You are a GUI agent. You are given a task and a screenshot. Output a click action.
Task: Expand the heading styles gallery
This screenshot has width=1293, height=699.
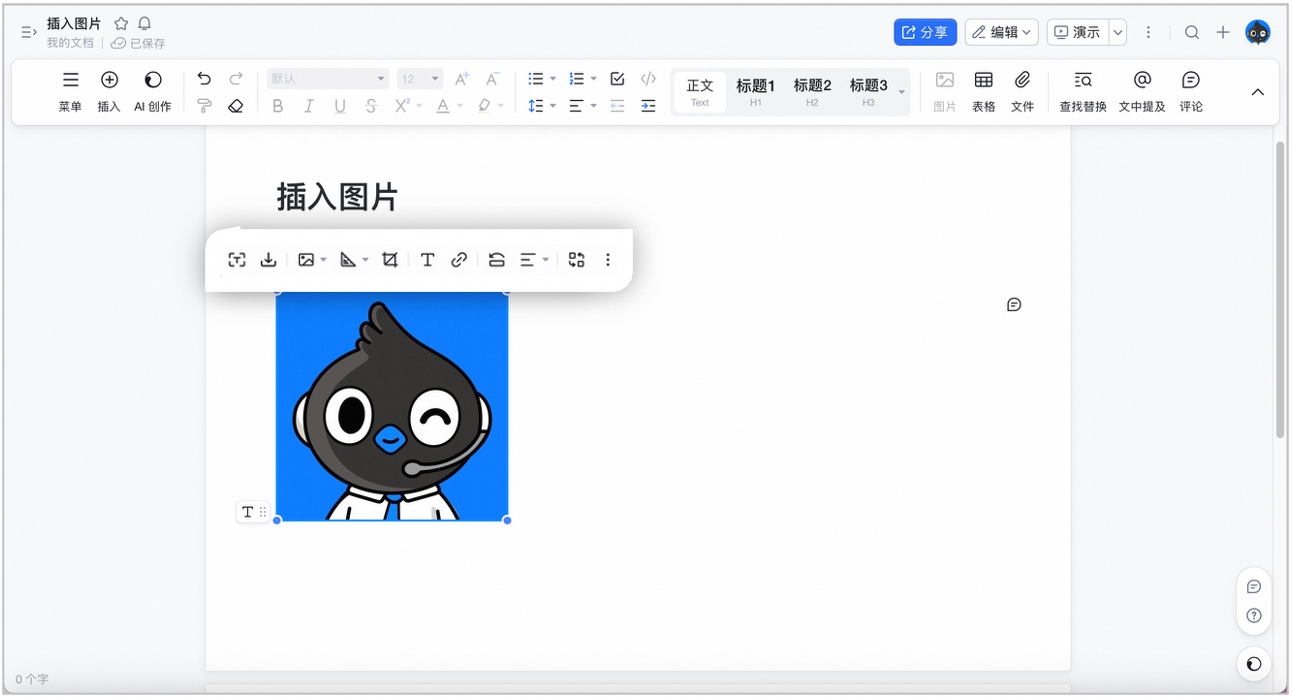coord(902,92)
